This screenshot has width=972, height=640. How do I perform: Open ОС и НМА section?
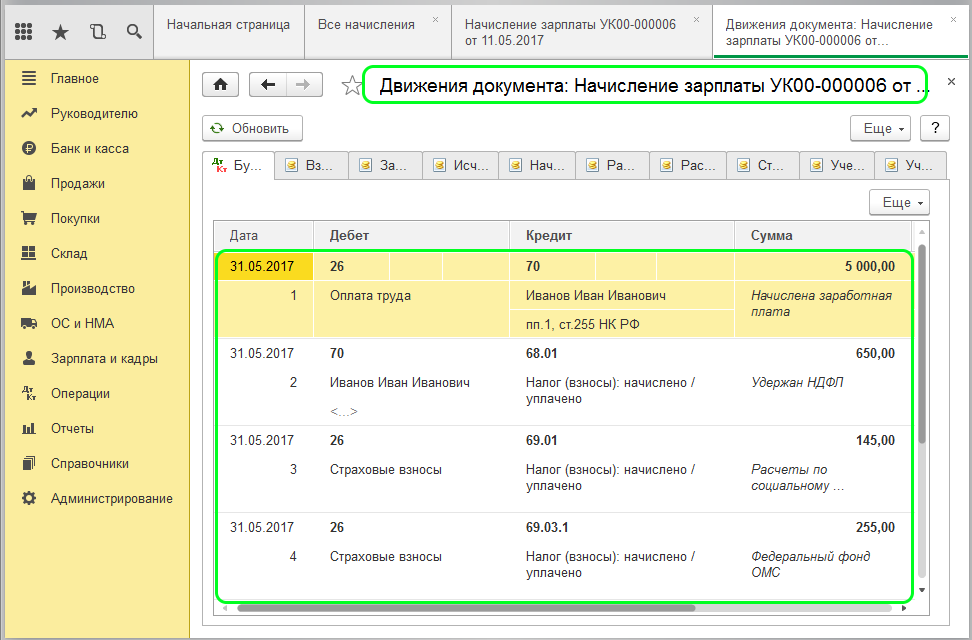click(x=82, y=323)
